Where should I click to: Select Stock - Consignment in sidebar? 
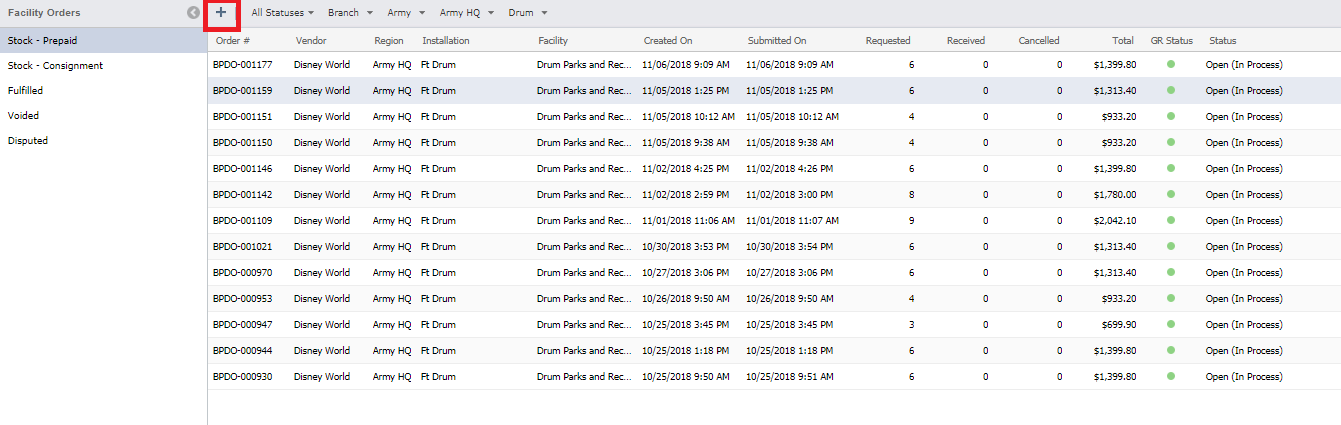tap(55, 66)
